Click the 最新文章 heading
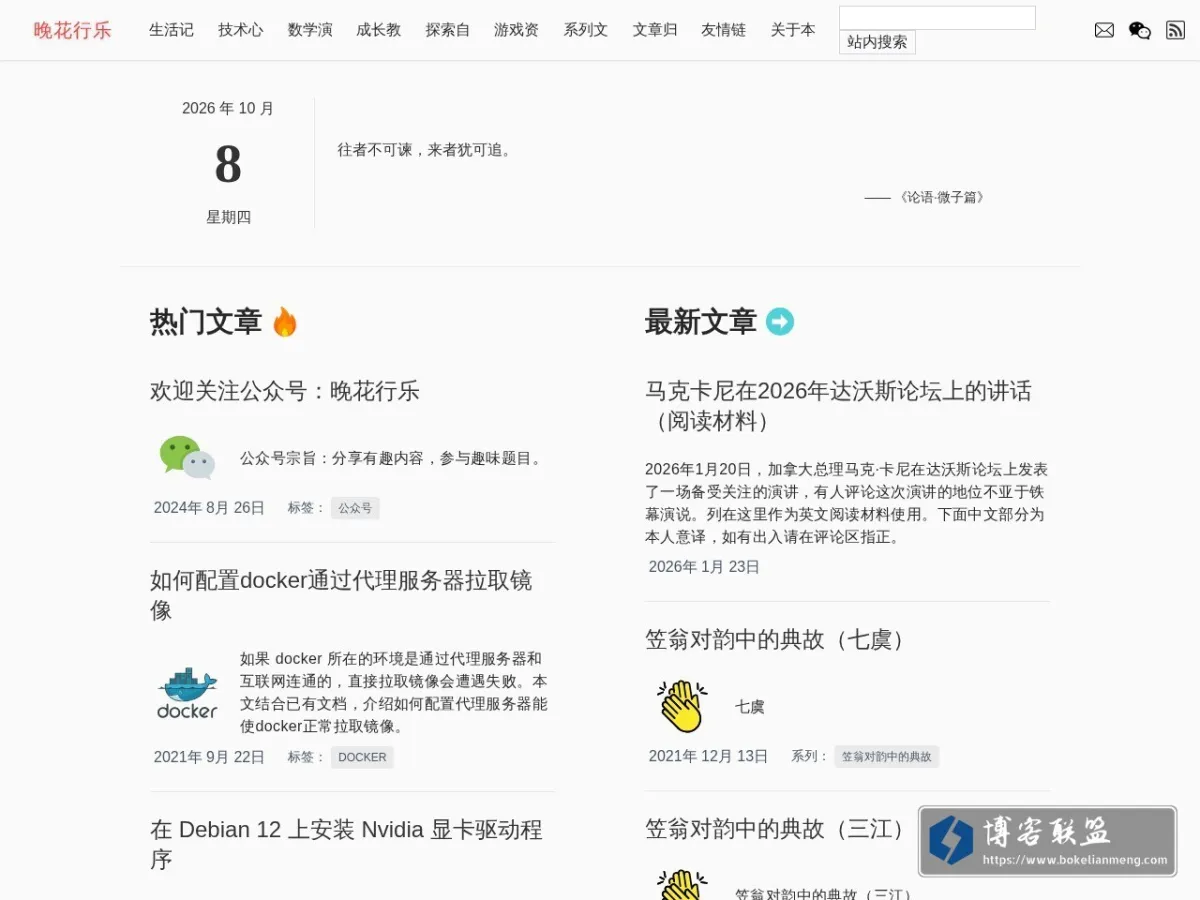 [701, 322]
